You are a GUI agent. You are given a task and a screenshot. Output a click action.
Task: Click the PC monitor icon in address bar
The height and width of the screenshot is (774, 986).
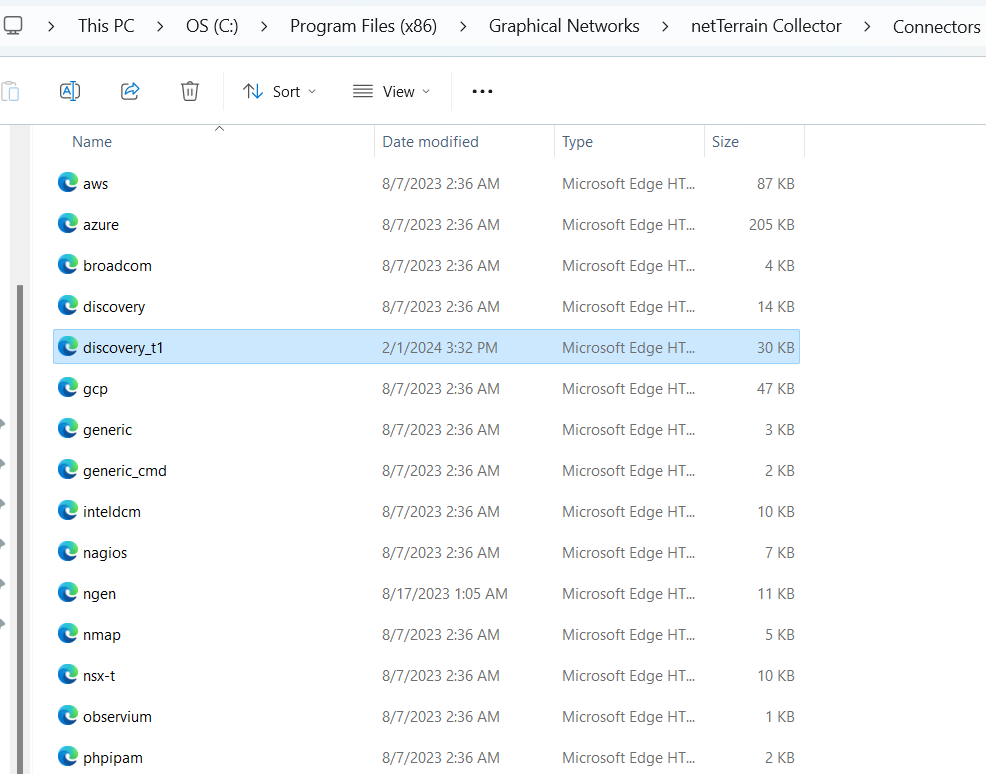pos(13,26)
